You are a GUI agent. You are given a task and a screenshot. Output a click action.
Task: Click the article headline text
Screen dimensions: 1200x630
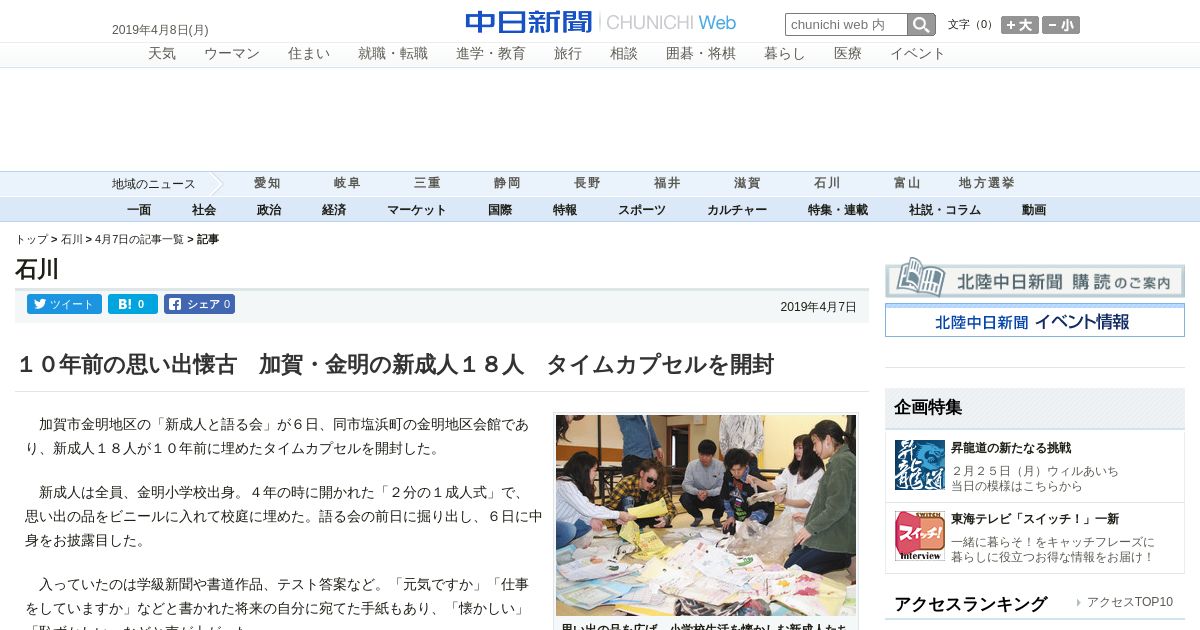click(395, 365)
